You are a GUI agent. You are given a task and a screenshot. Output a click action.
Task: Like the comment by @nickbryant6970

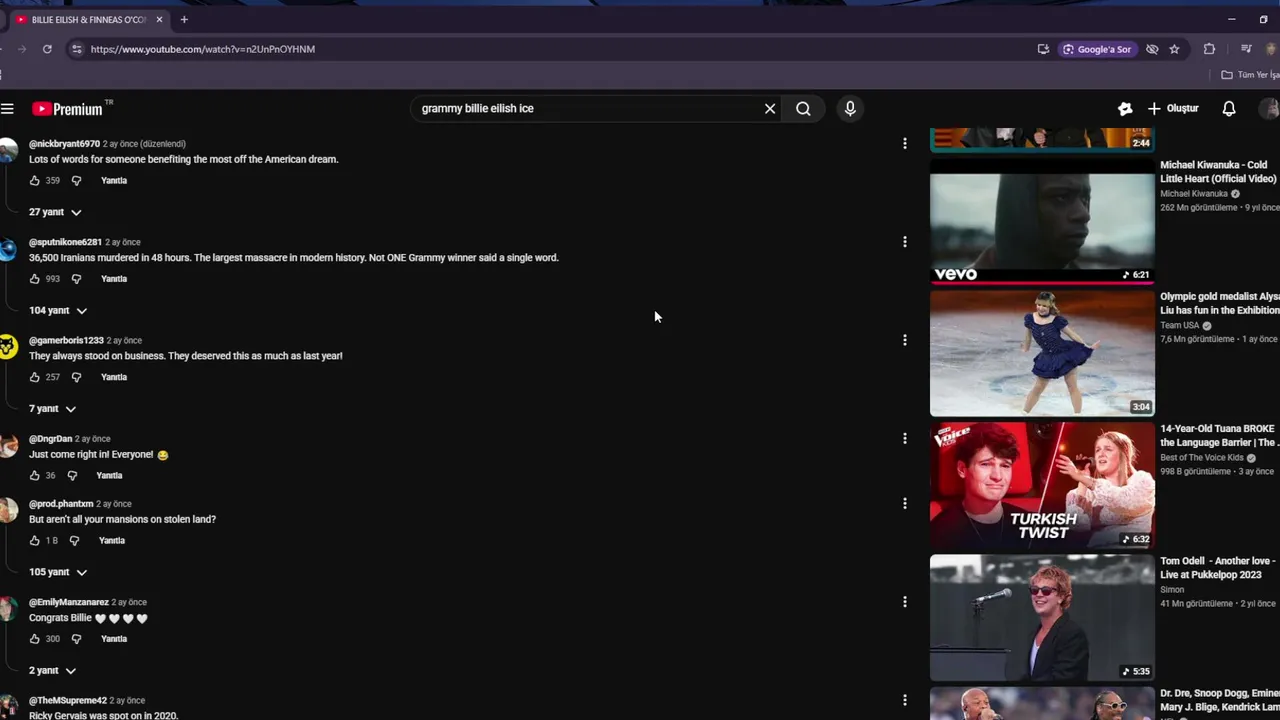(35, 180)
